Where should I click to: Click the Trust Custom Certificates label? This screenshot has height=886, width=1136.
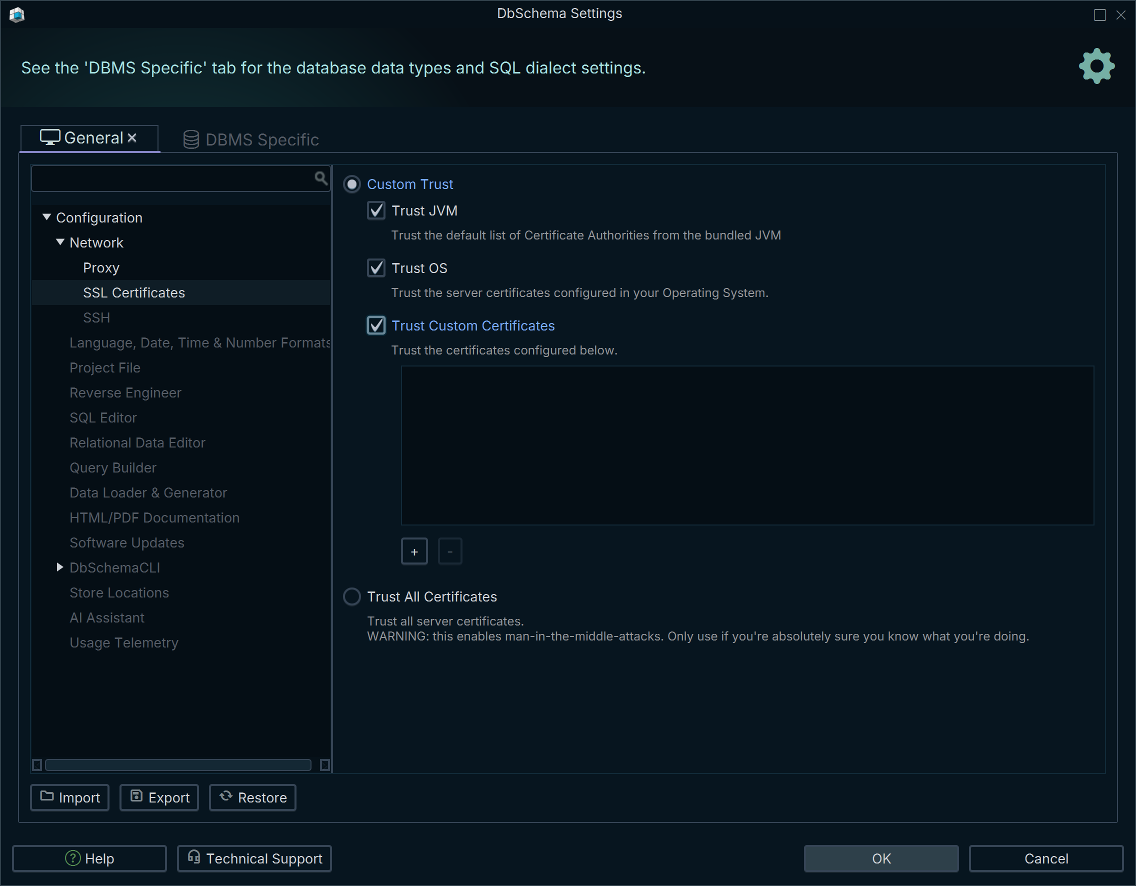pos(473,325)
